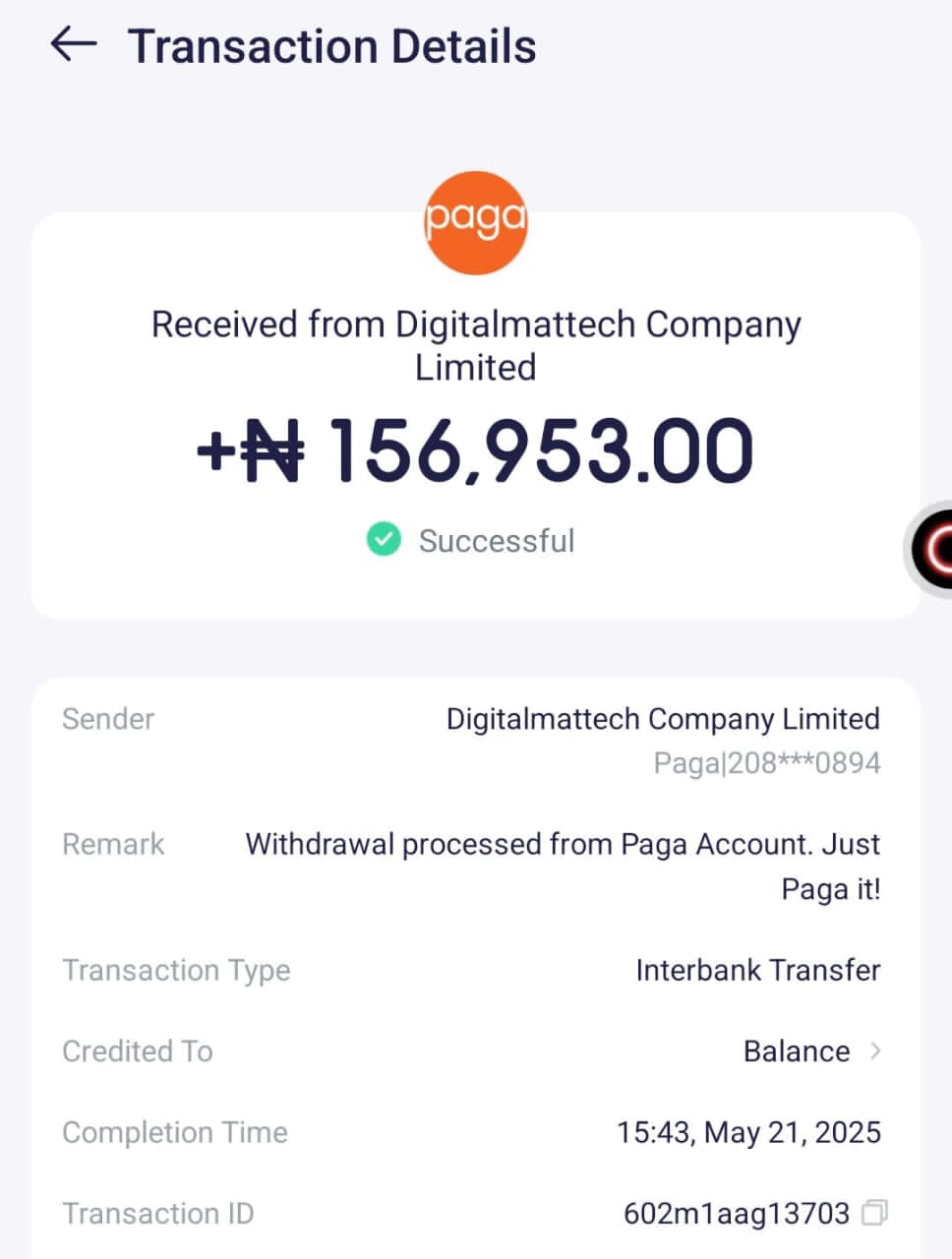Tap Received from Digitalmattech Company heading
The height and width of the screenshot is (1259, 952).
(x=476, y=345)
